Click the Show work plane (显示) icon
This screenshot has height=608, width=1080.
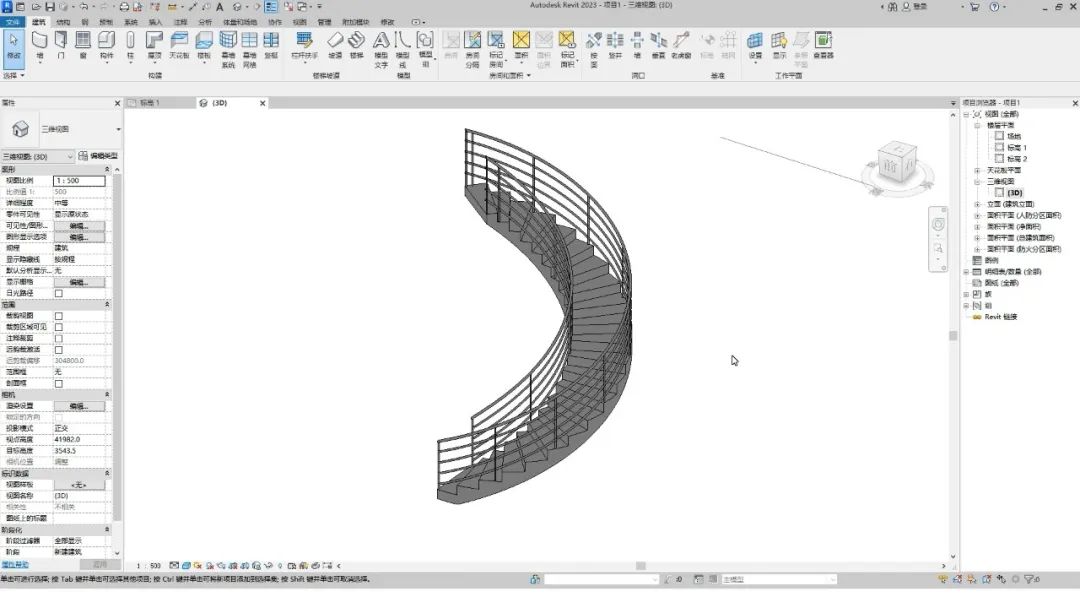779,45
